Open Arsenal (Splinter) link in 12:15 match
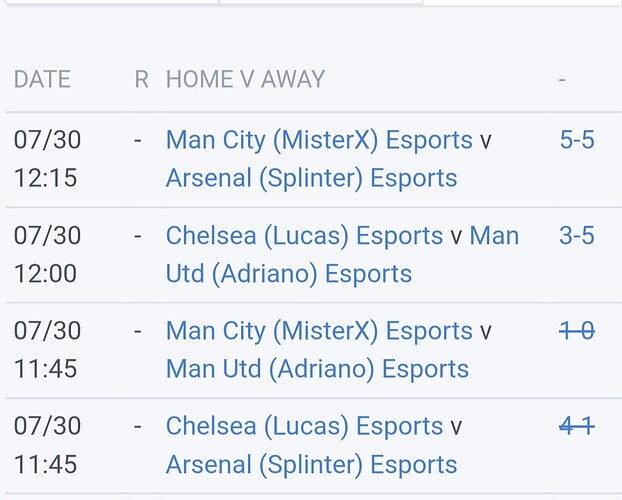This screenshot has height=500, width=622. (x=311, y=178)
